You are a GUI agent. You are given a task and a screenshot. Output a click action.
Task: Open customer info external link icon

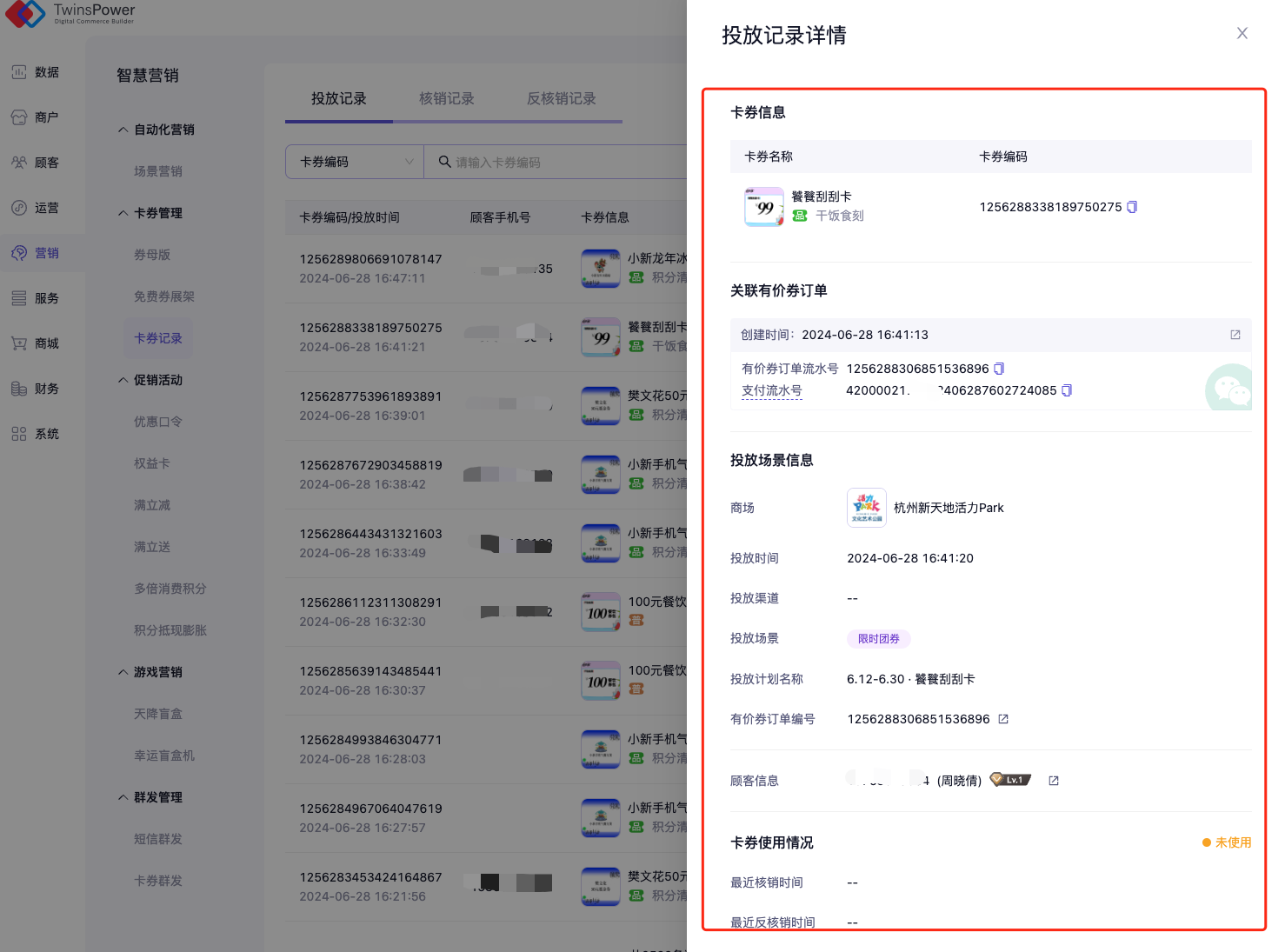[x=1054, y=781]
